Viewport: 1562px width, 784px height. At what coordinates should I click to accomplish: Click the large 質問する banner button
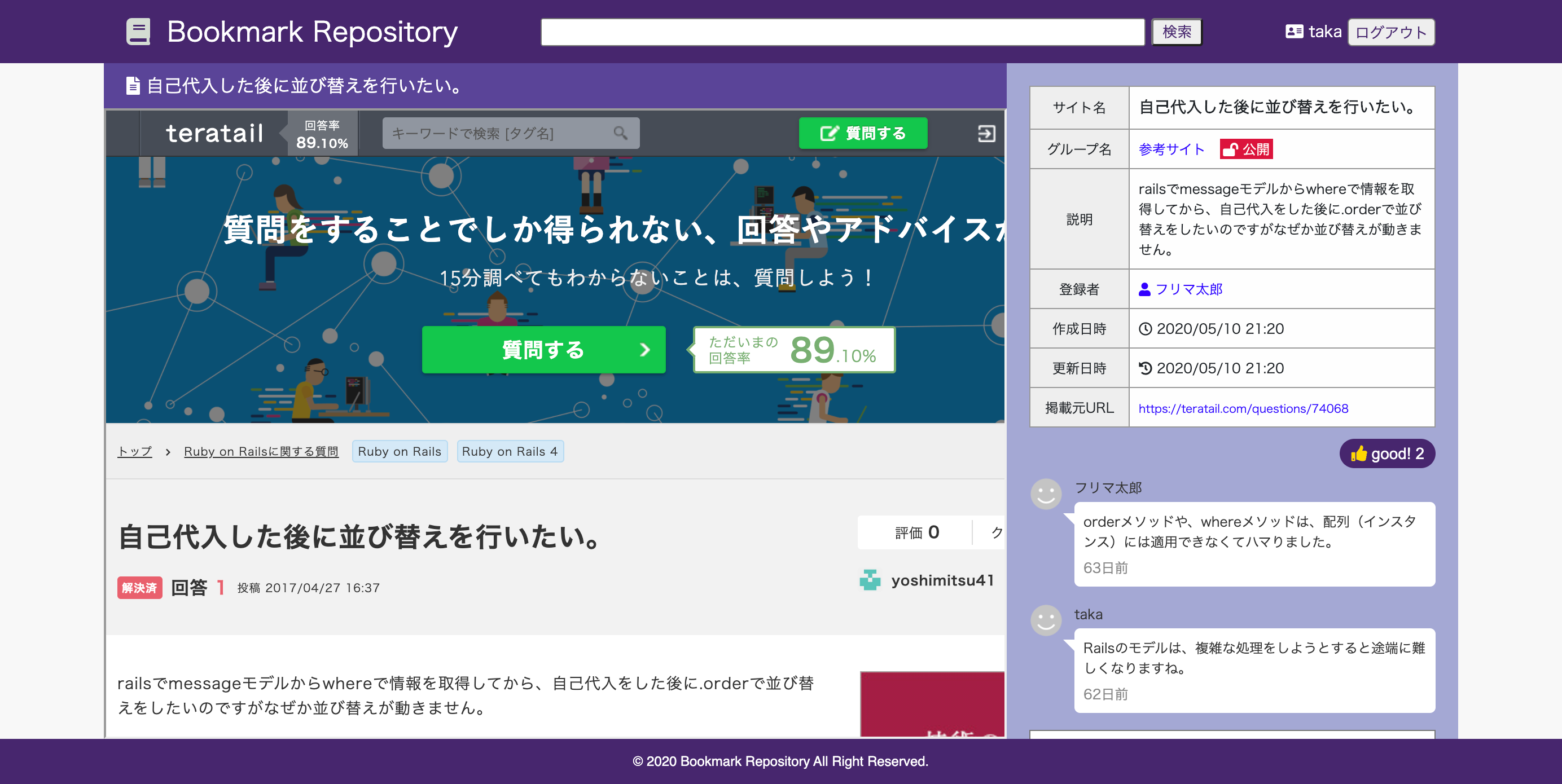pos(543,350)
